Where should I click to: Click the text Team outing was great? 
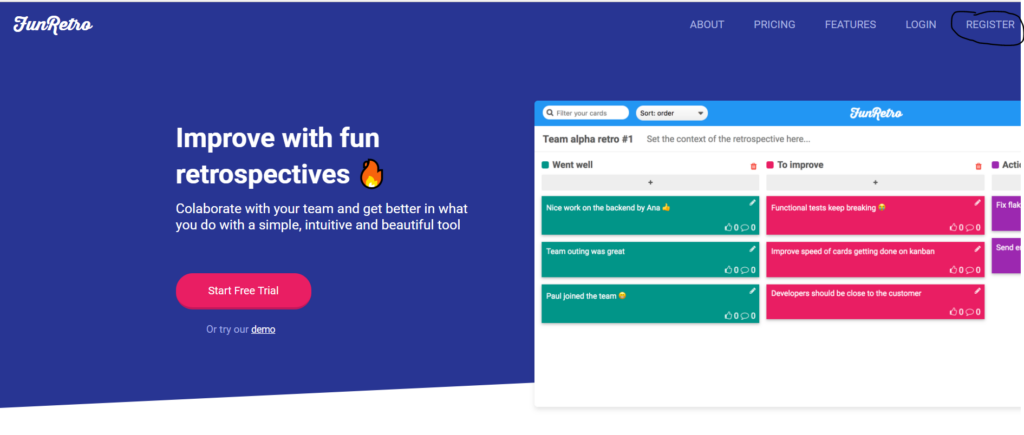[585, 251]
